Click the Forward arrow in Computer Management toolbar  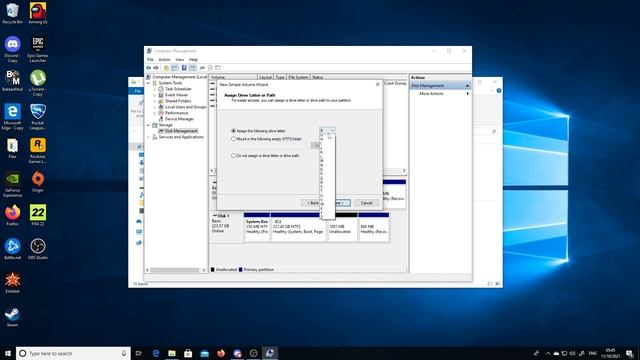point(156,68)
